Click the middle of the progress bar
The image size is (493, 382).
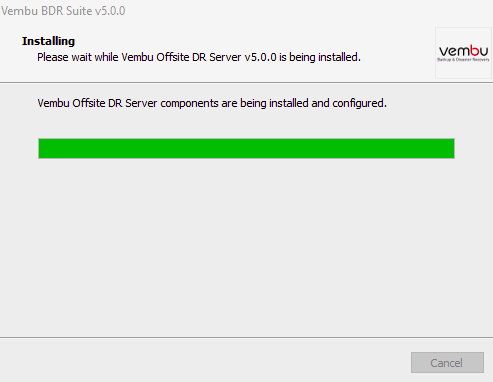point(246,148)
